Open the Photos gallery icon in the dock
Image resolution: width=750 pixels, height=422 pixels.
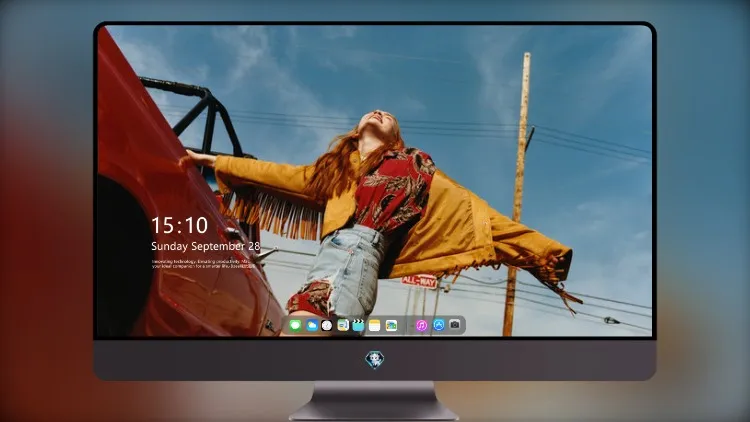[391, 325]
